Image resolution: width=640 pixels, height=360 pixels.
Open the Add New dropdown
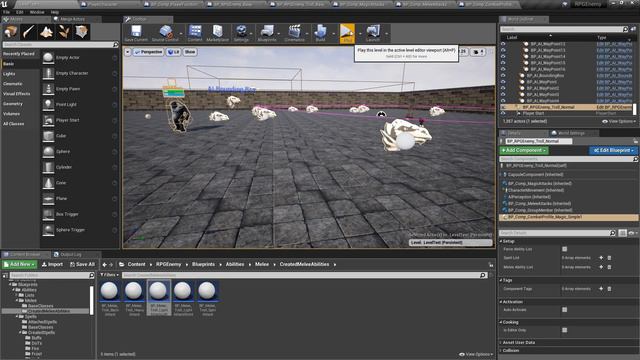click(x=20, y=264)
